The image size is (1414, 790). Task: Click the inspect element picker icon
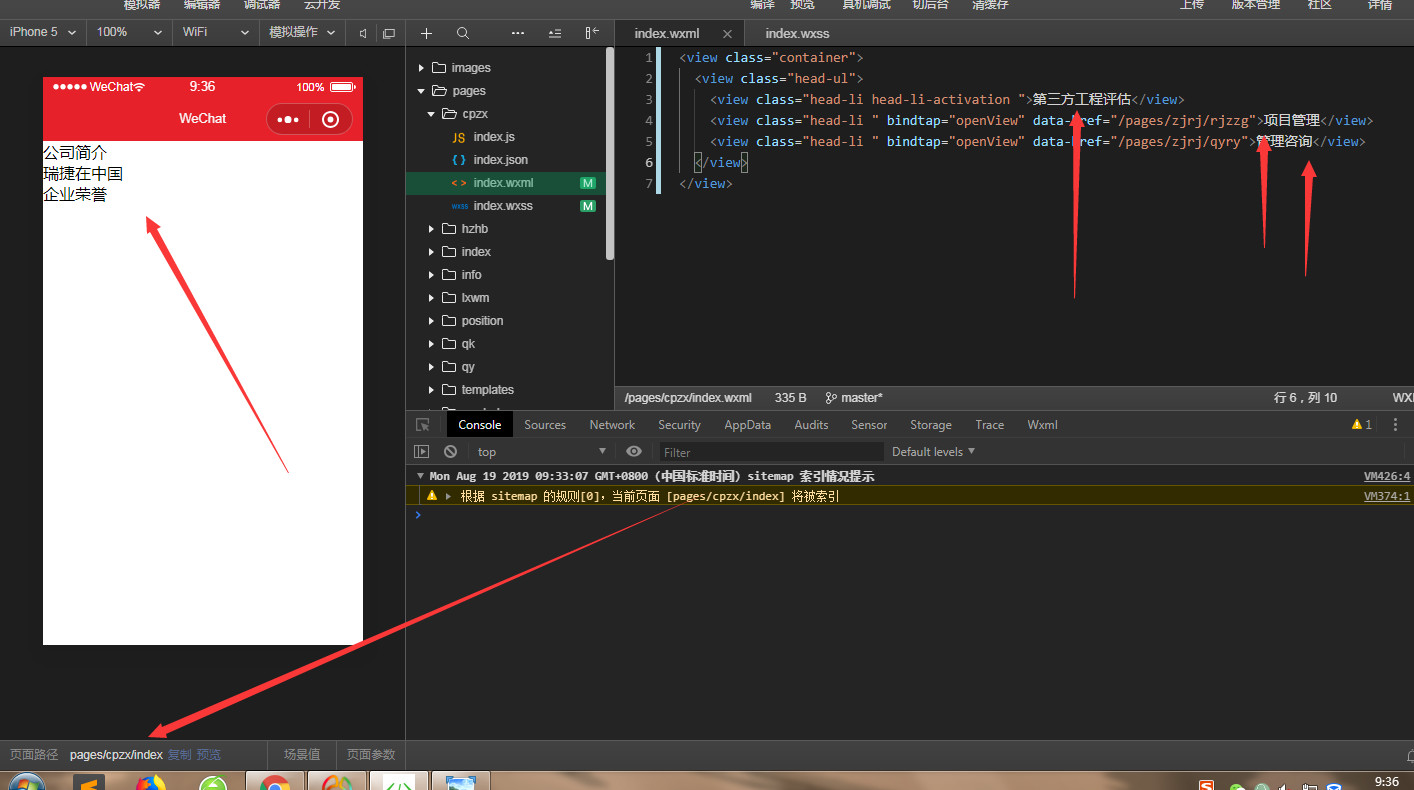pyautogui.click(x=422, y=425)
